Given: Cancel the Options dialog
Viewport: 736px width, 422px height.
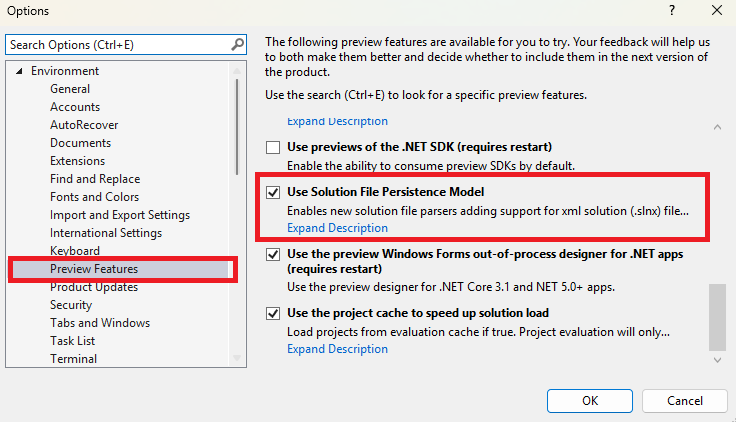Looking at the screenshot, I should [685, 401].
